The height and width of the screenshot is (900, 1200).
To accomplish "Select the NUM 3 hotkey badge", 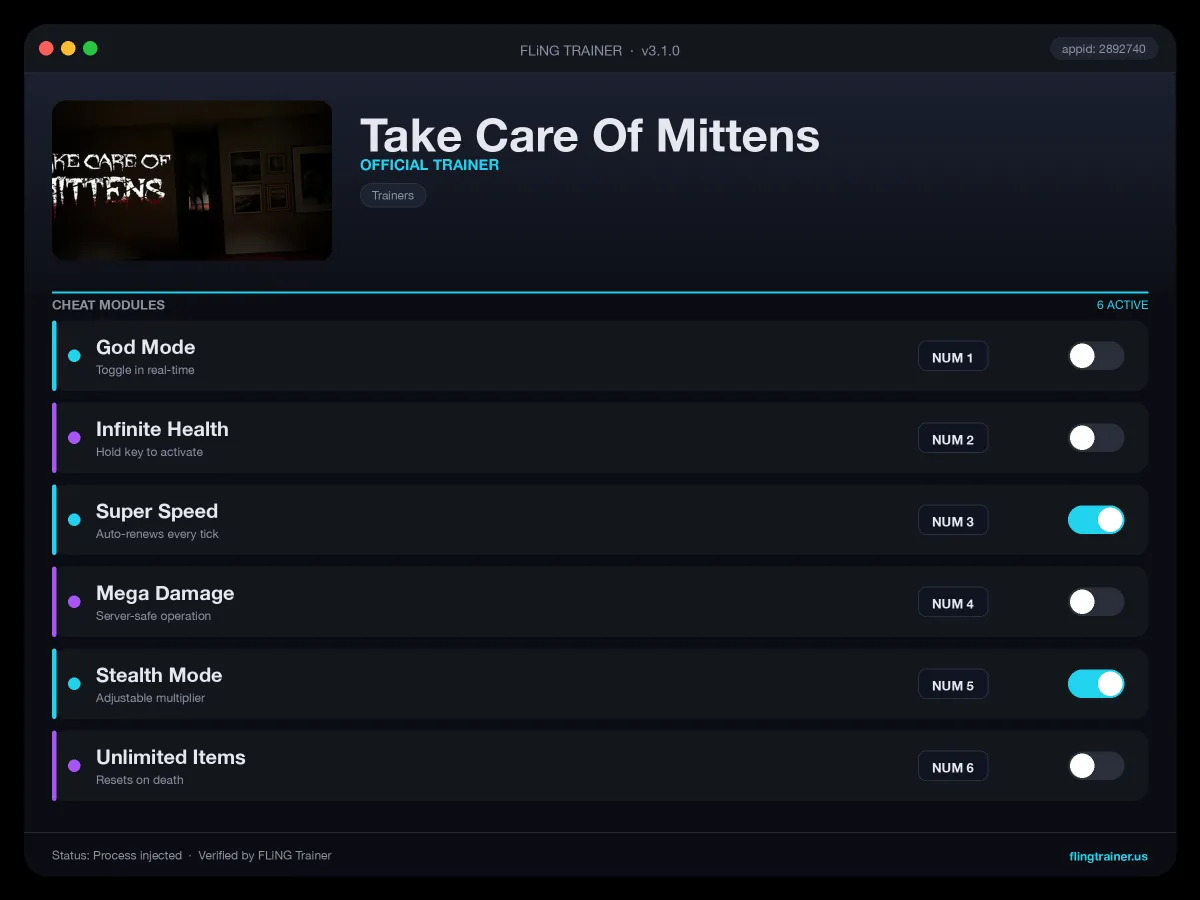I will click(x=953, y=521).
